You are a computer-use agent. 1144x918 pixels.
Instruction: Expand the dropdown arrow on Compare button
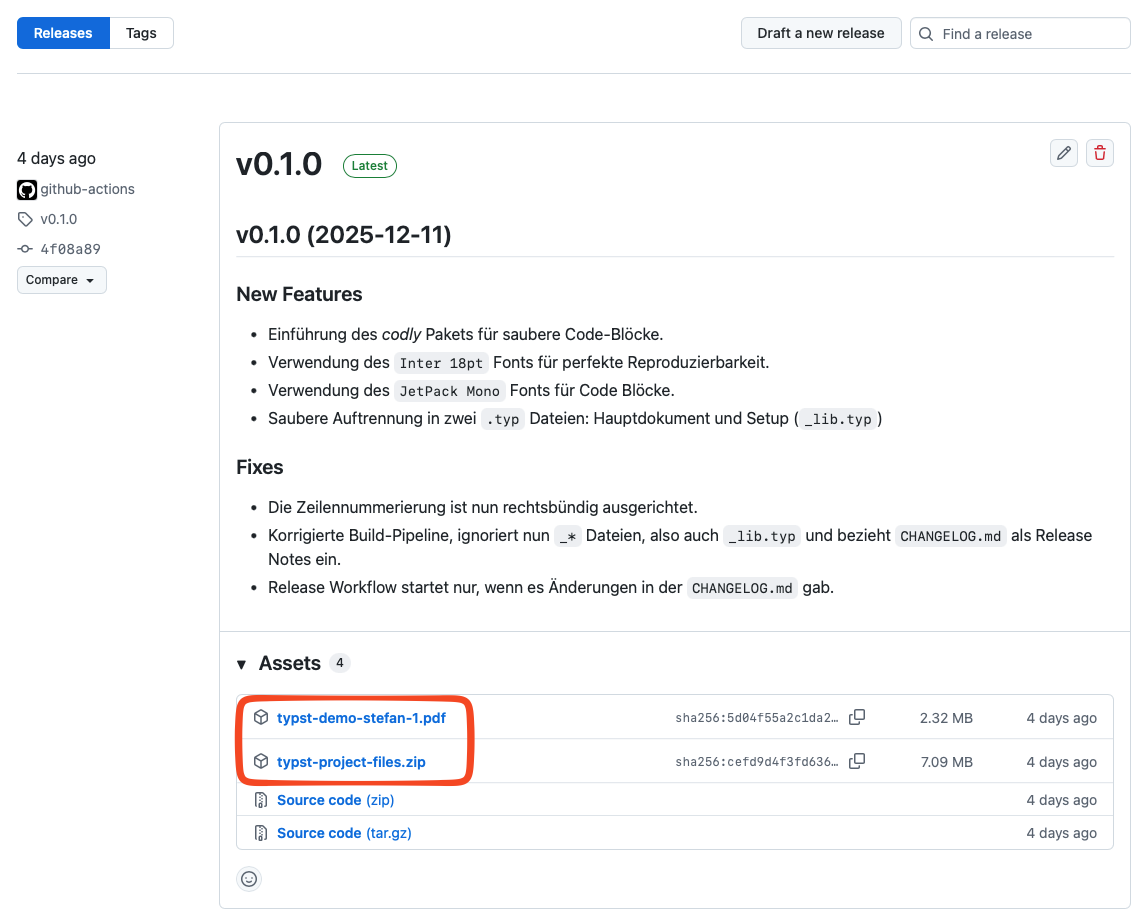pos(91,280)
